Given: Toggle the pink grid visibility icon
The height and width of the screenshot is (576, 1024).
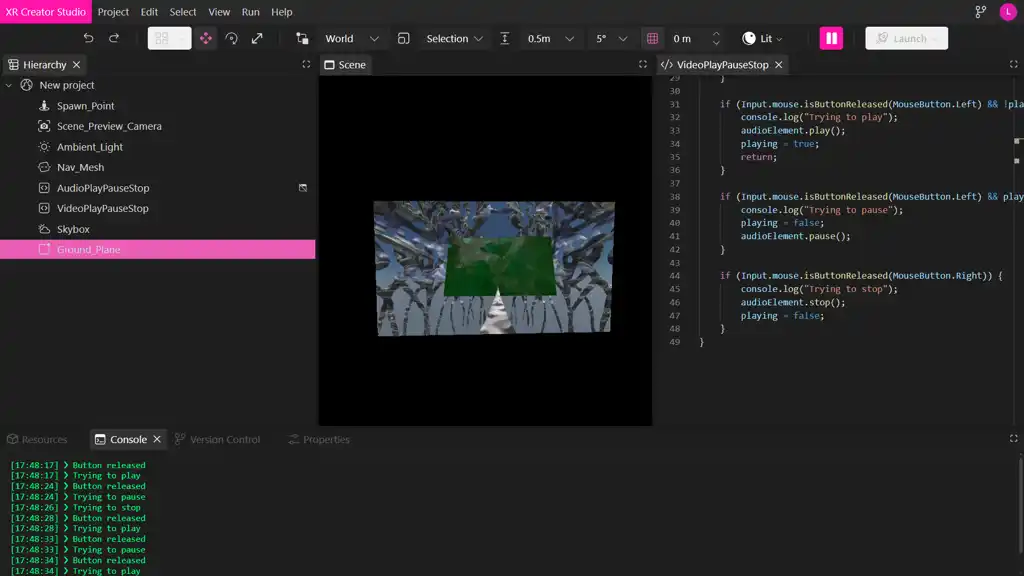Looking at the screenshot, I should point(652,39).
